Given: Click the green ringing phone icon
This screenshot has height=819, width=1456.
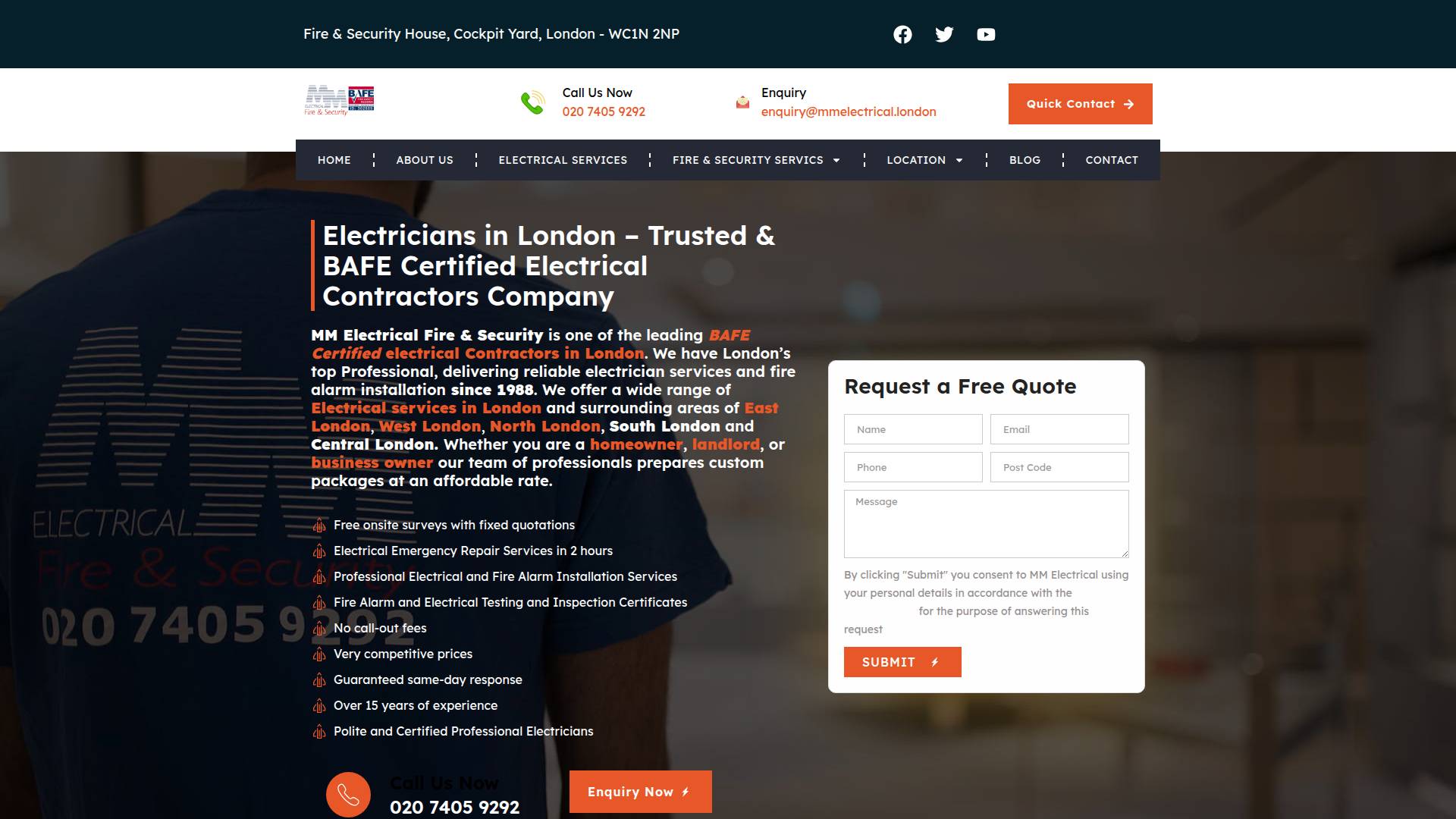Looking at the screenshot, I should click(532, 102).
